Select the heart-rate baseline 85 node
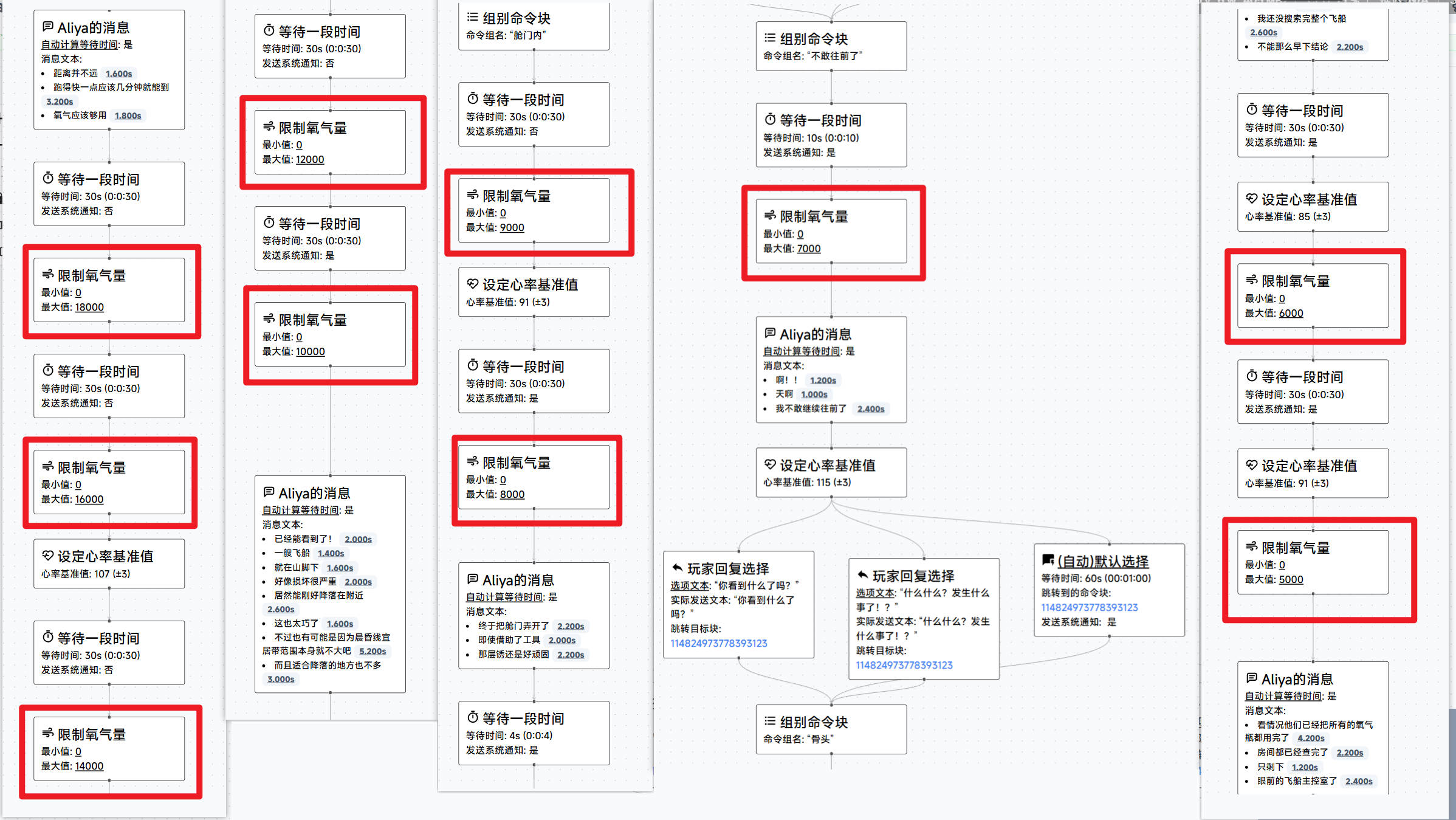 point(1312,207)
